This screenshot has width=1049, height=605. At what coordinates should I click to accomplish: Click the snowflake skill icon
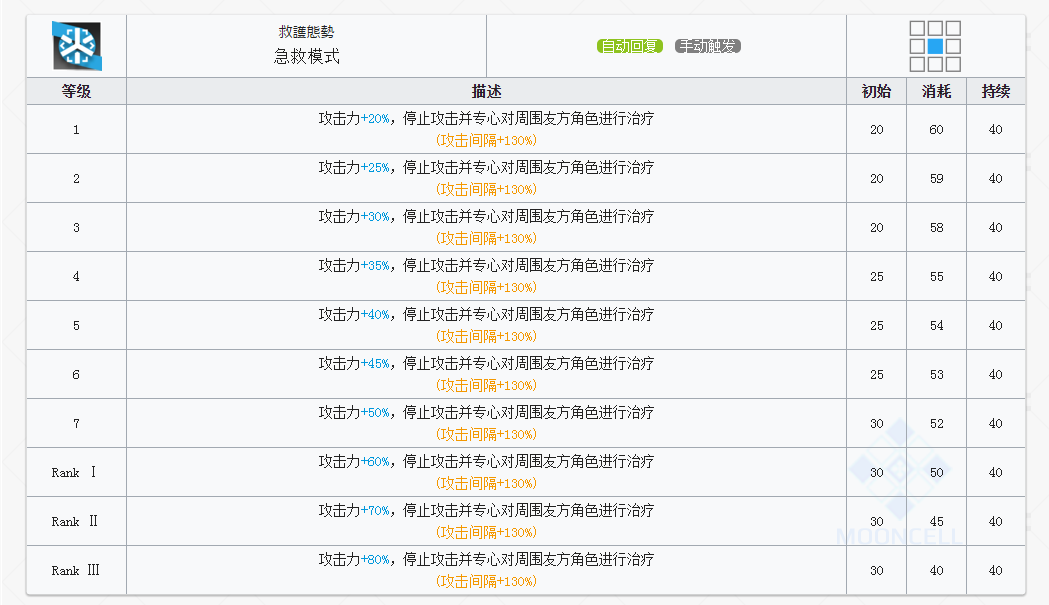click(77, 46)
